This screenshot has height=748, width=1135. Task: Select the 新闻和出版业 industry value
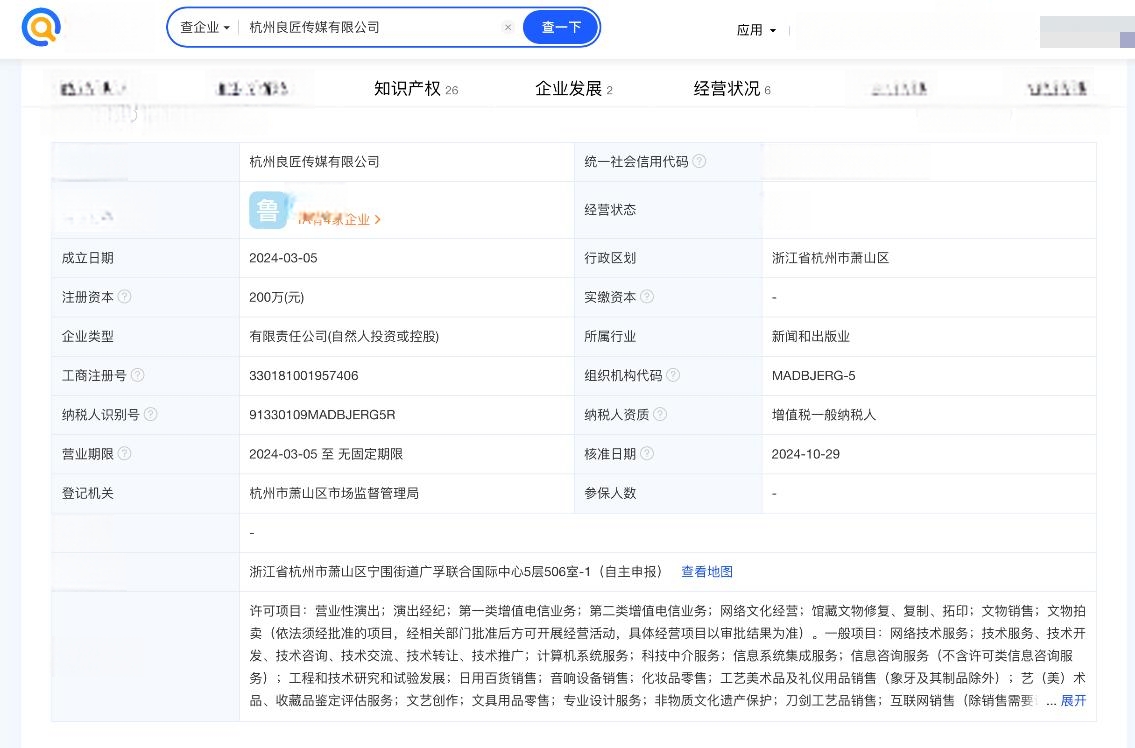coord(811,336)
